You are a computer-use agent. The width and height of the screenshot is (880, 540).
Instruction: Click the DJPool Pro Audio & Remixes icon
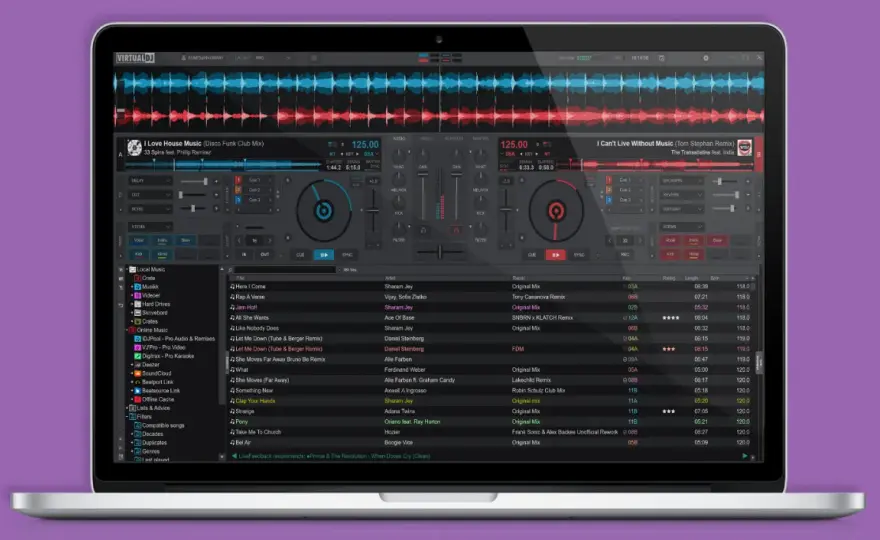click(x=138, y=339)
